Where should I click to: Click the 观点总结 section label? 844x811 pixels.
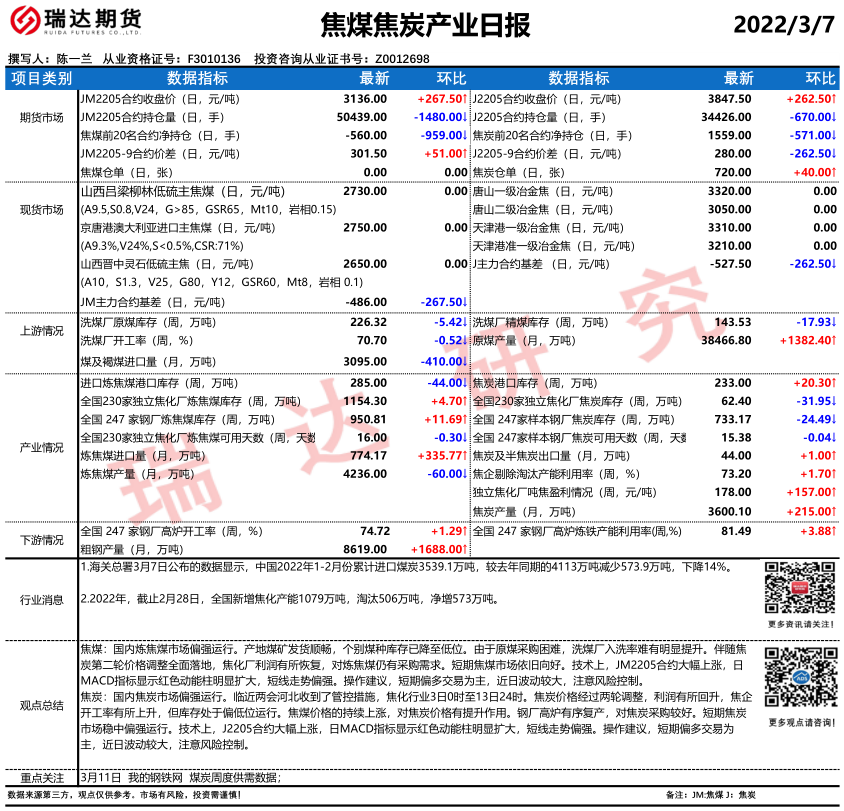tap(41, 704)
